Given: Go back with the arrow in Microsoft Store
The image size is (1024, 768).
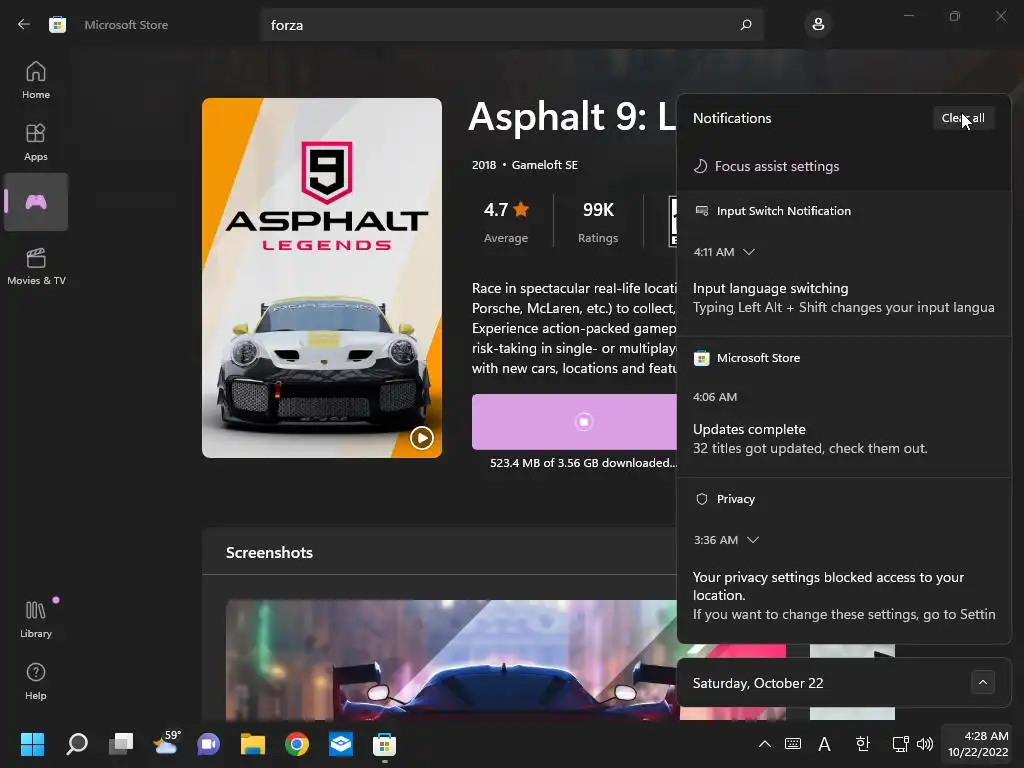Looking at the screenshot, I should click(24, 24).
